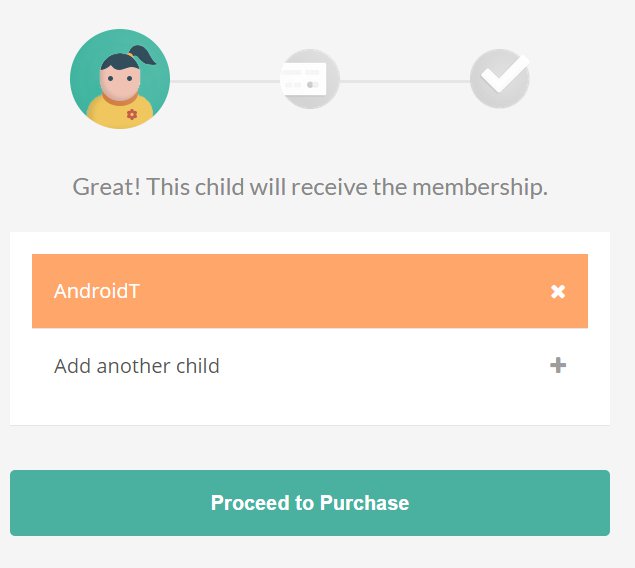This screenshot has width=635, height=568.
Task: Click the word "Great!" in the heading
Action: pos(107,187)
